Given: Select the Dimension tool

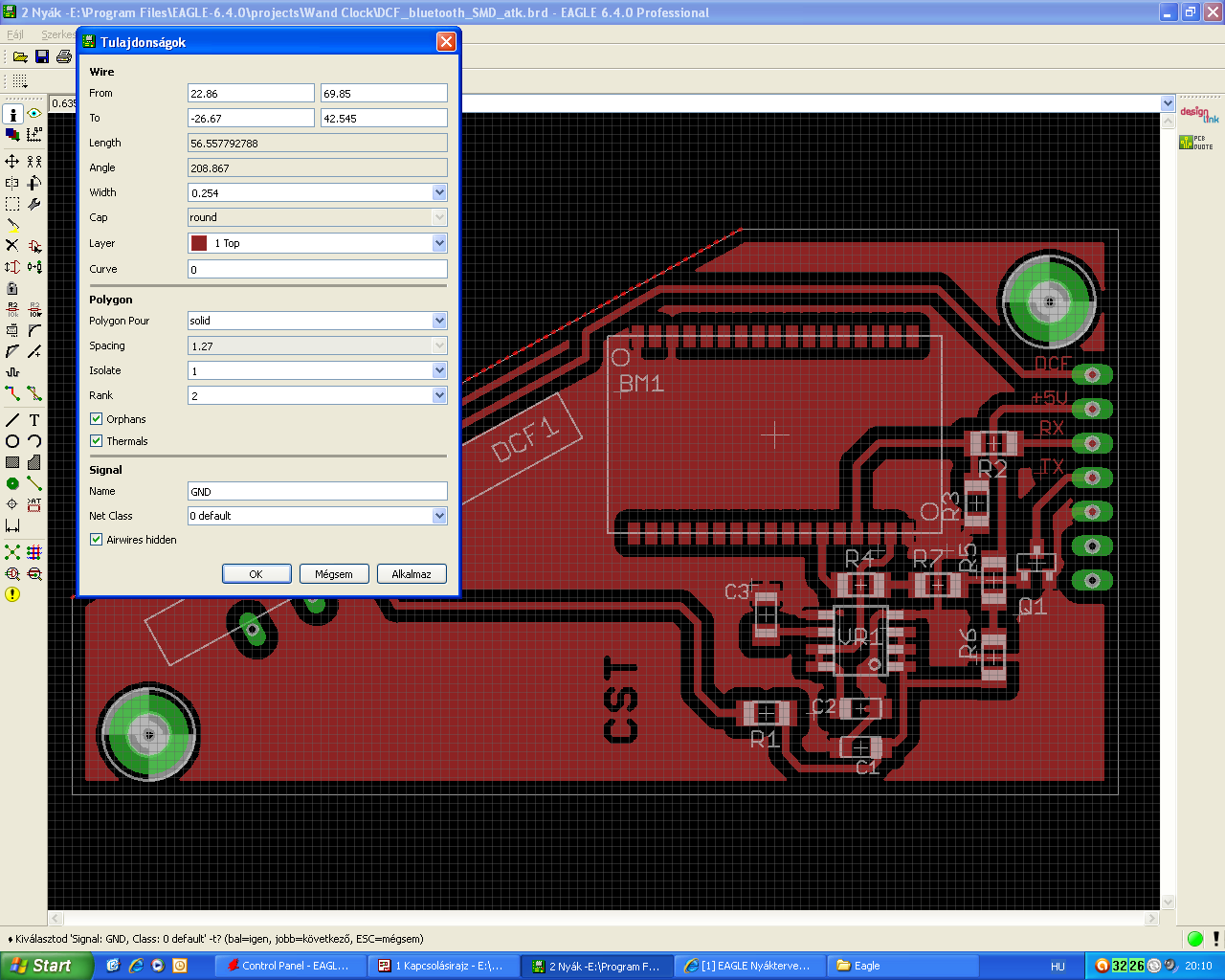Looking at the screenshot, I should [12, 525].
